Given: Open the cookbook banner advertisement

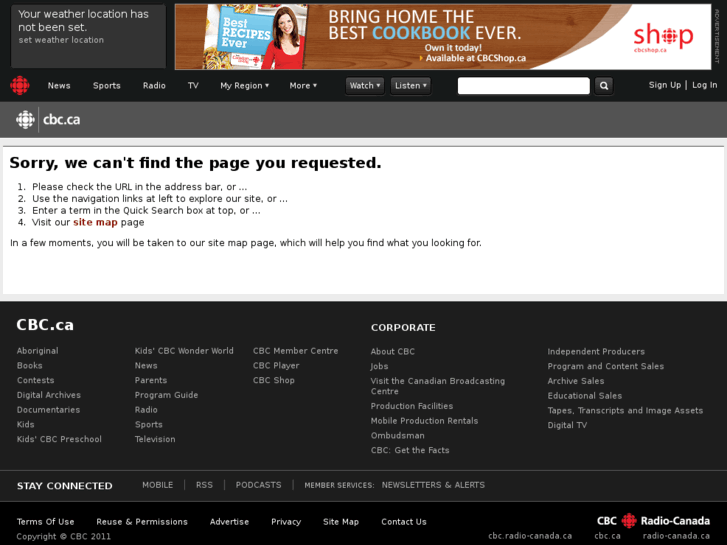Looking at the screenshot, I should pos(443,37).
